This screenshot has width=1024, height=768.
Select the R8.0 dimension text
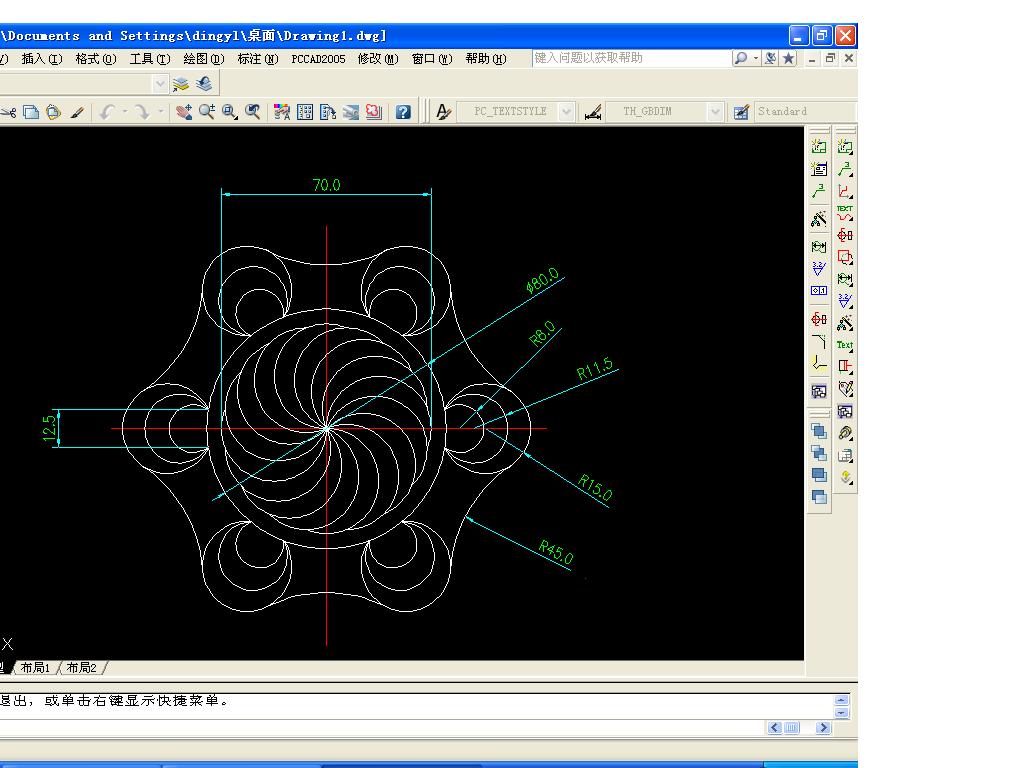[543, 333]
